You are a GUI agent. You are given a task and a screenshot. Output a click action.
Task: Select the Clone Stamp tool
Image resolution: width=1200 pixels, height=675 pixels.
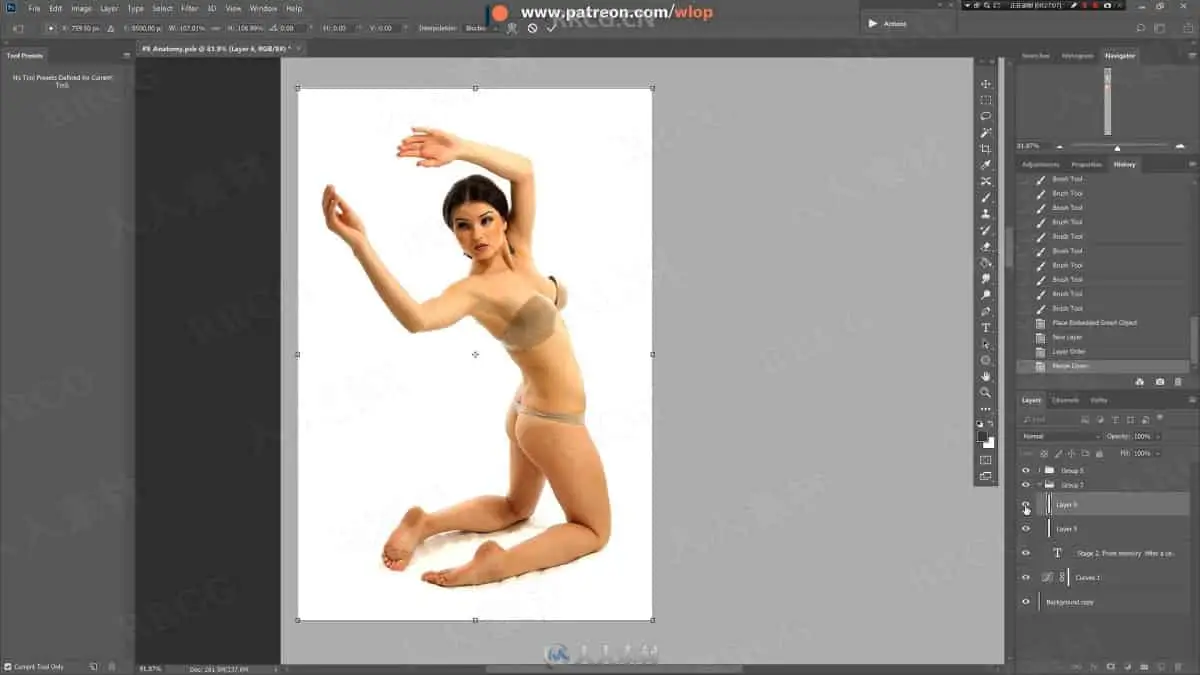coord(986,214)
